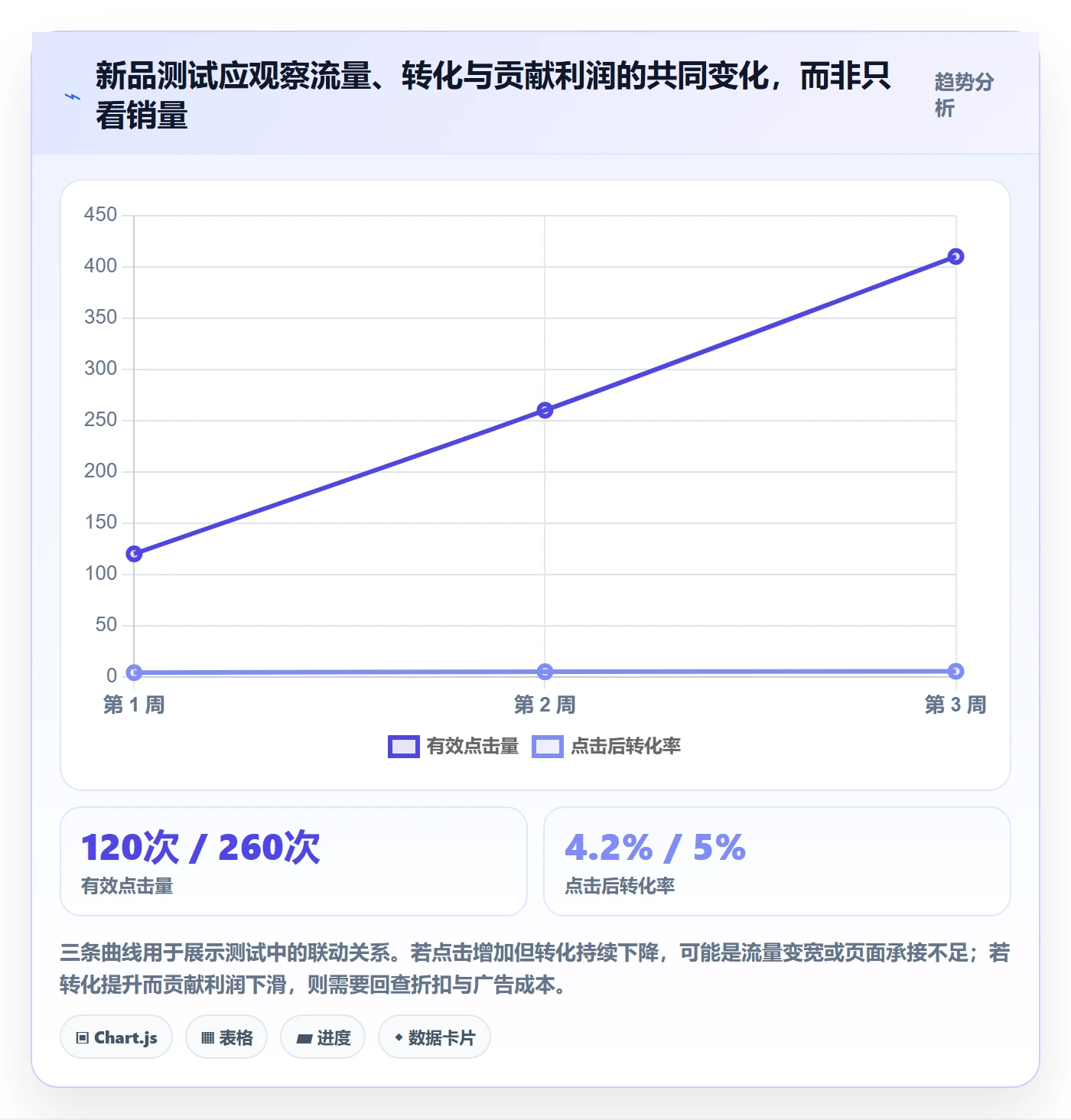Click the 数据卡片 tag
1071x1120 pixels.
pos(435,1037)
